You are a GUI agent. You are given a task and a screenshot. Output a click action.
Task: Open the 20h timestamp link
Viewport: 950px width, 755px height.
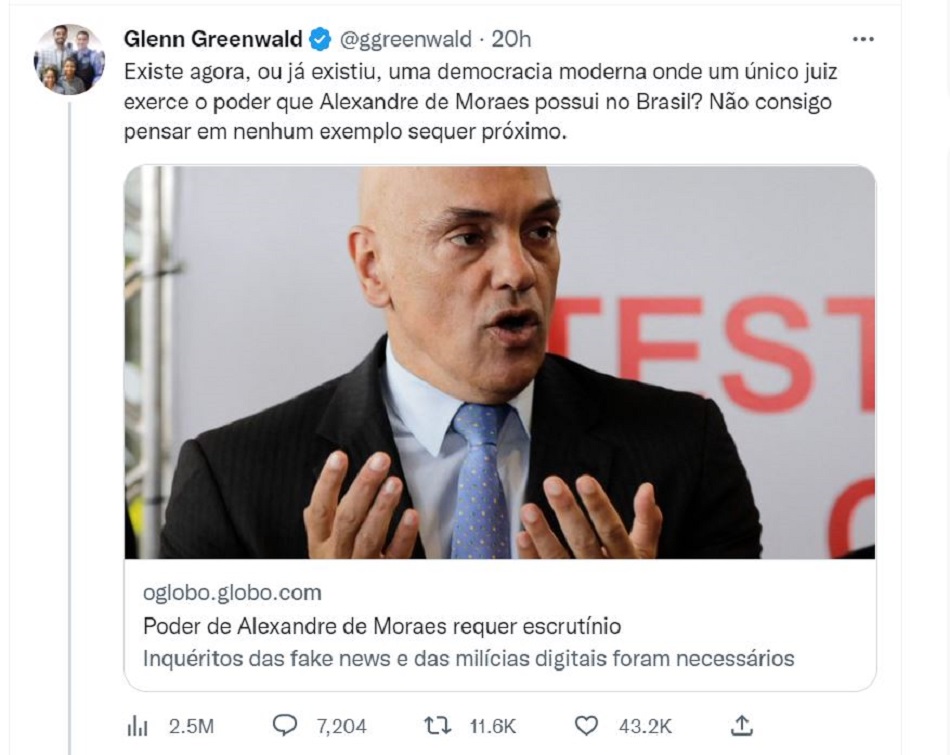point(511,39)
